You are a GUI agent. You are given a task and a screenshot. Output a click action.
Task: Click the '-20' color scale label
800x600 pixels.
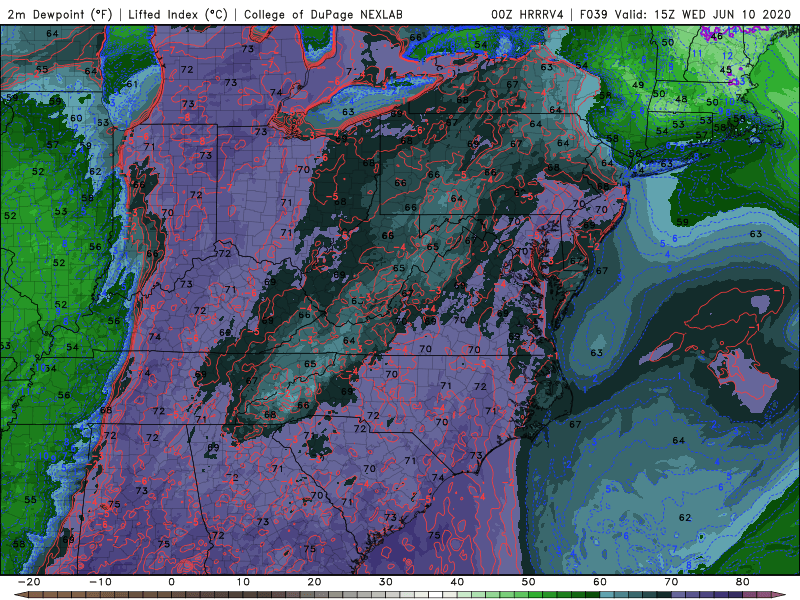point(29,582)
